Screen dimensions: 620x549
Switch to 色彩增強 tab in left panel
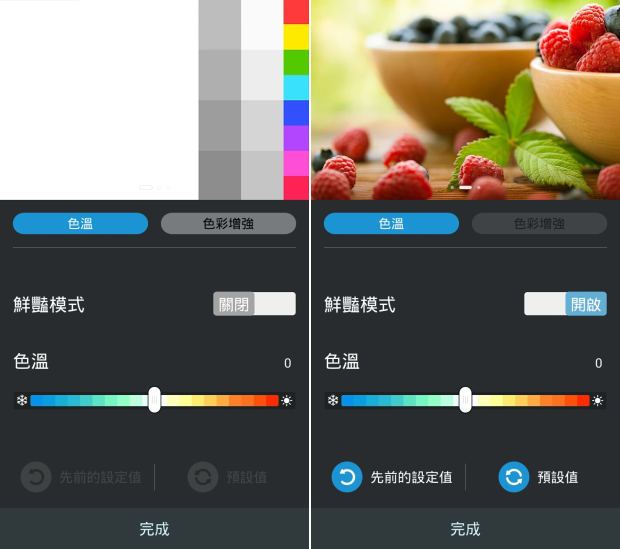pos(228,223)
